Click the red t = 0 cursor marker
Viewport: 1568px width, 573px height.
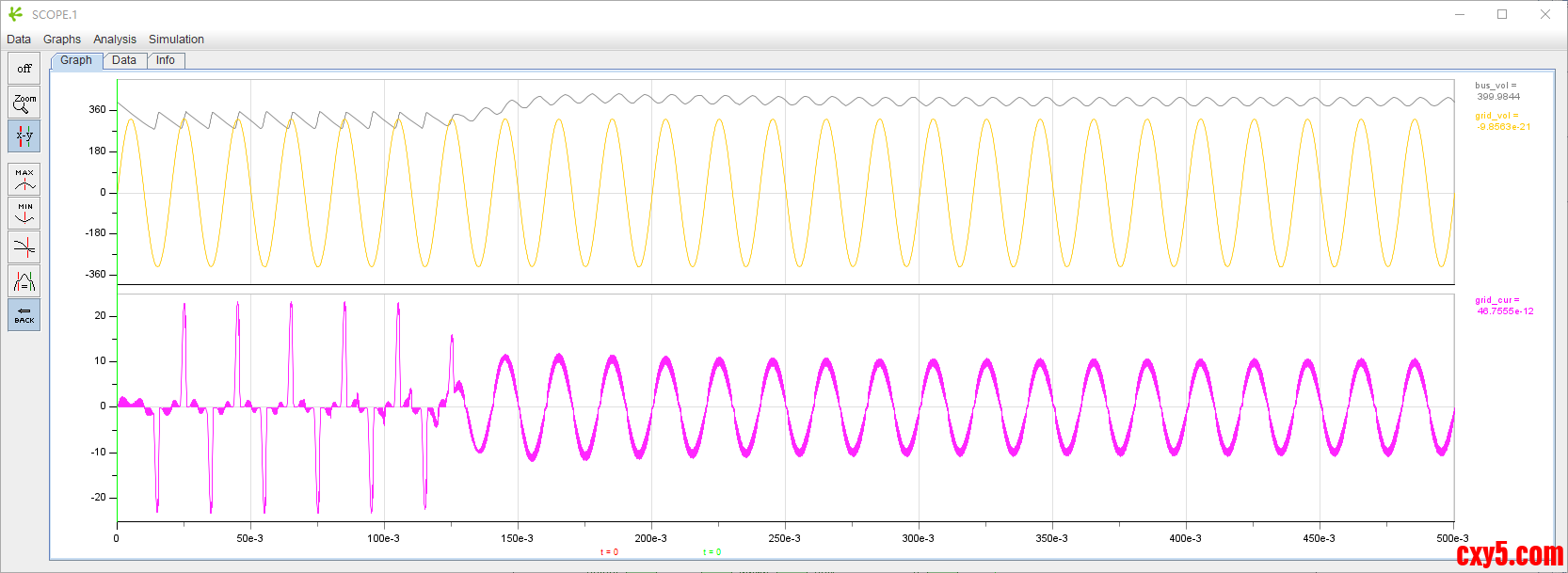point(609,552)
